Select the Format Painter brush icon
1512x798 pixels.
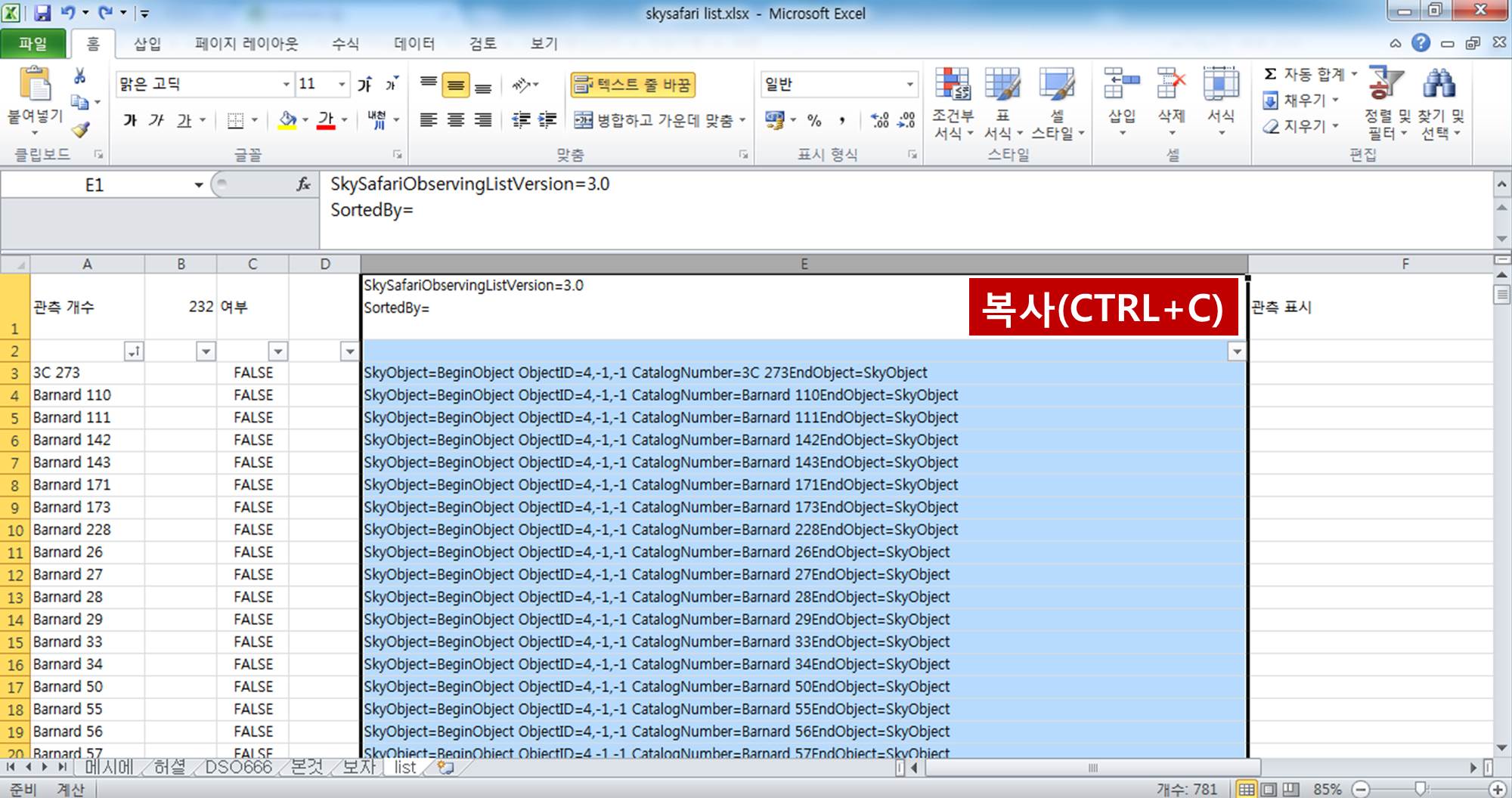click(80, 128)
